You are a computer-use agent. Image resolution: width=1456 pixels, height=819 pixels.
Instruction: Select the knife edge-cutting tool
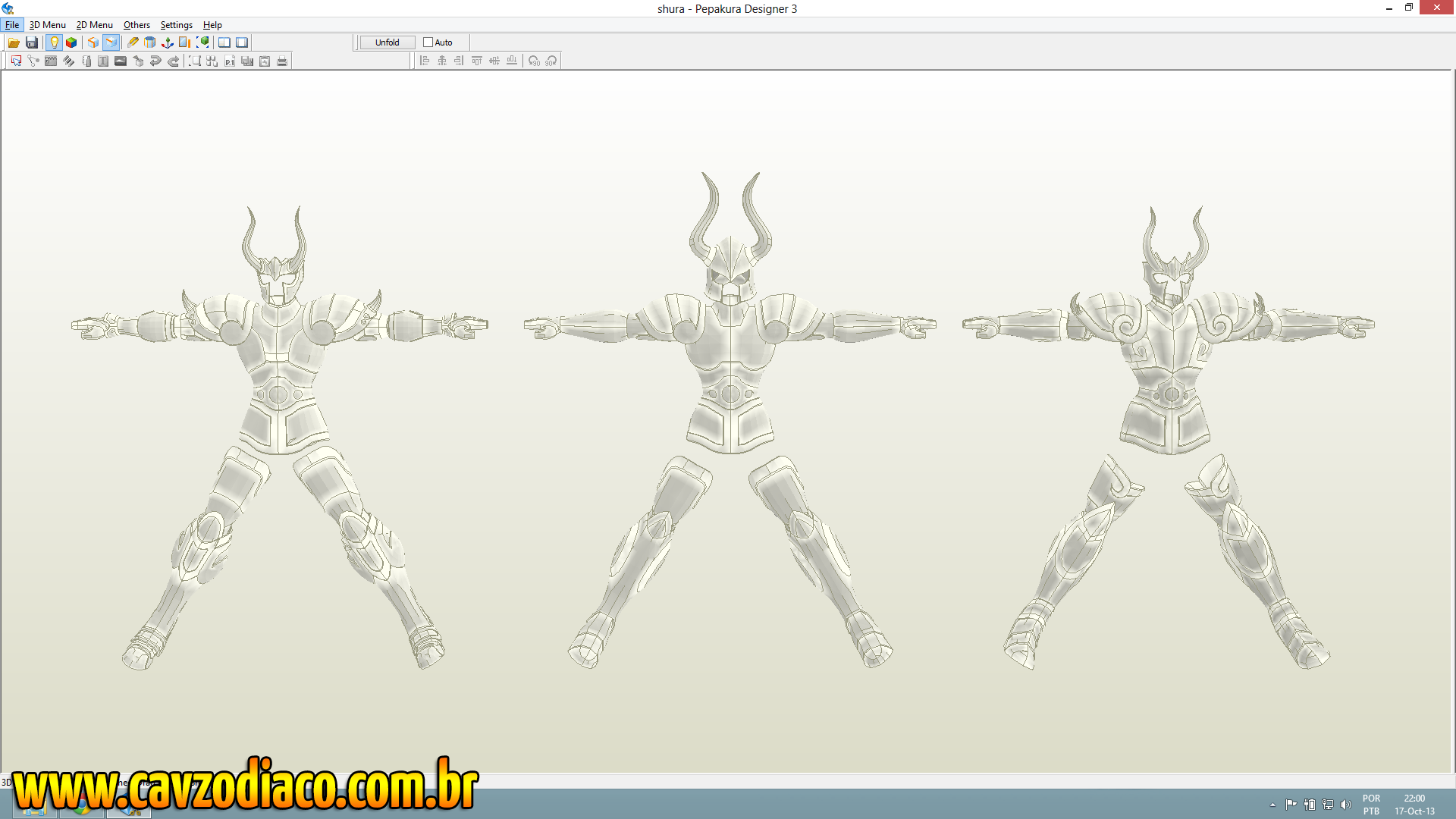point(133,42)
